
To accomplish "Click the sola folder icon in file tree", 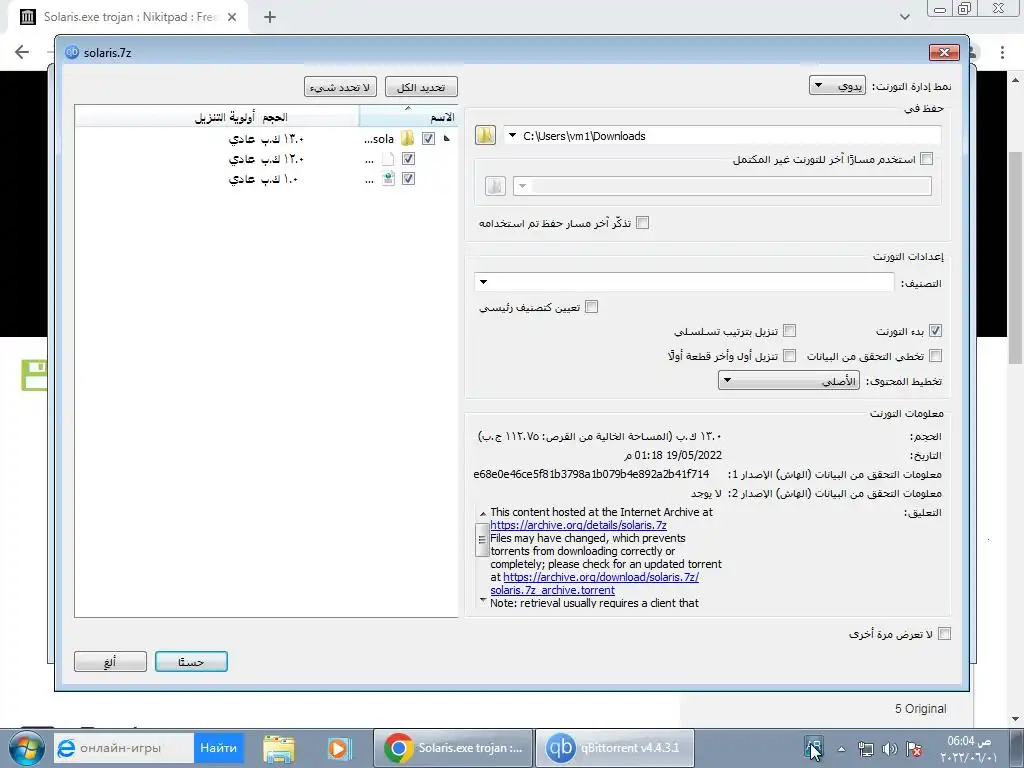I will point(408,138).
